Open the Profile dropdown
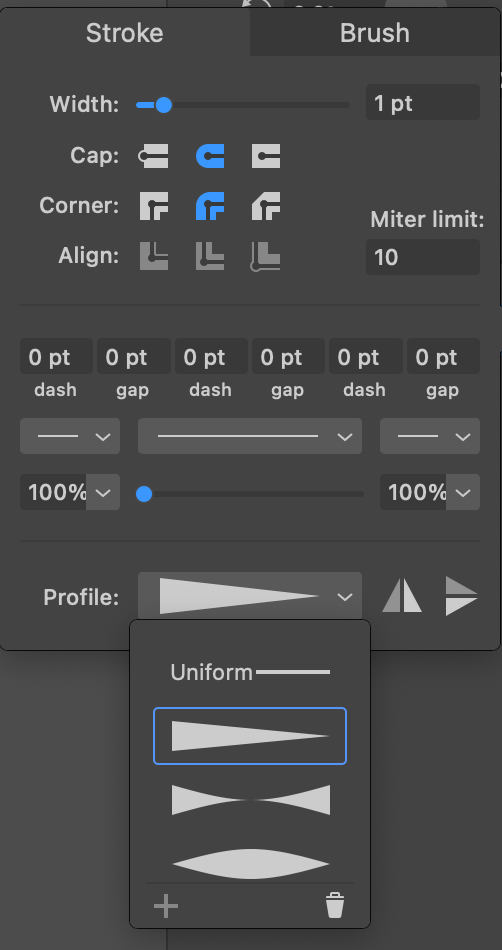 (x=249, y=597)
